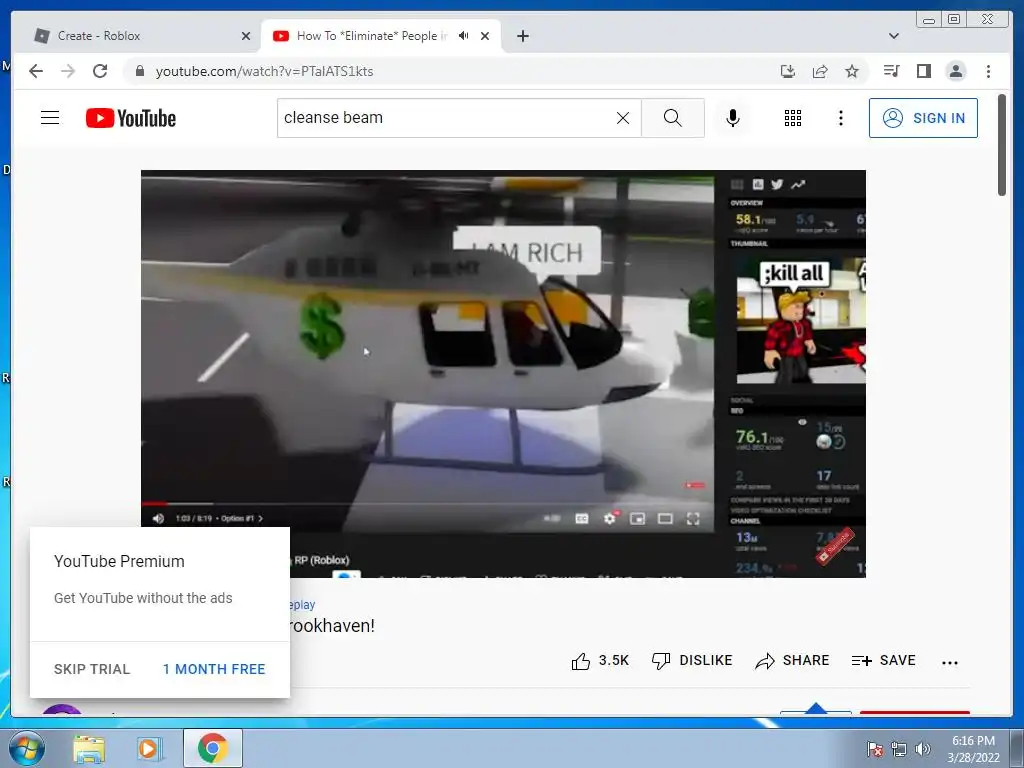The image size is (1024, 768).
Task: Bookmark this page with star icon
Action: tap(852, 71)
